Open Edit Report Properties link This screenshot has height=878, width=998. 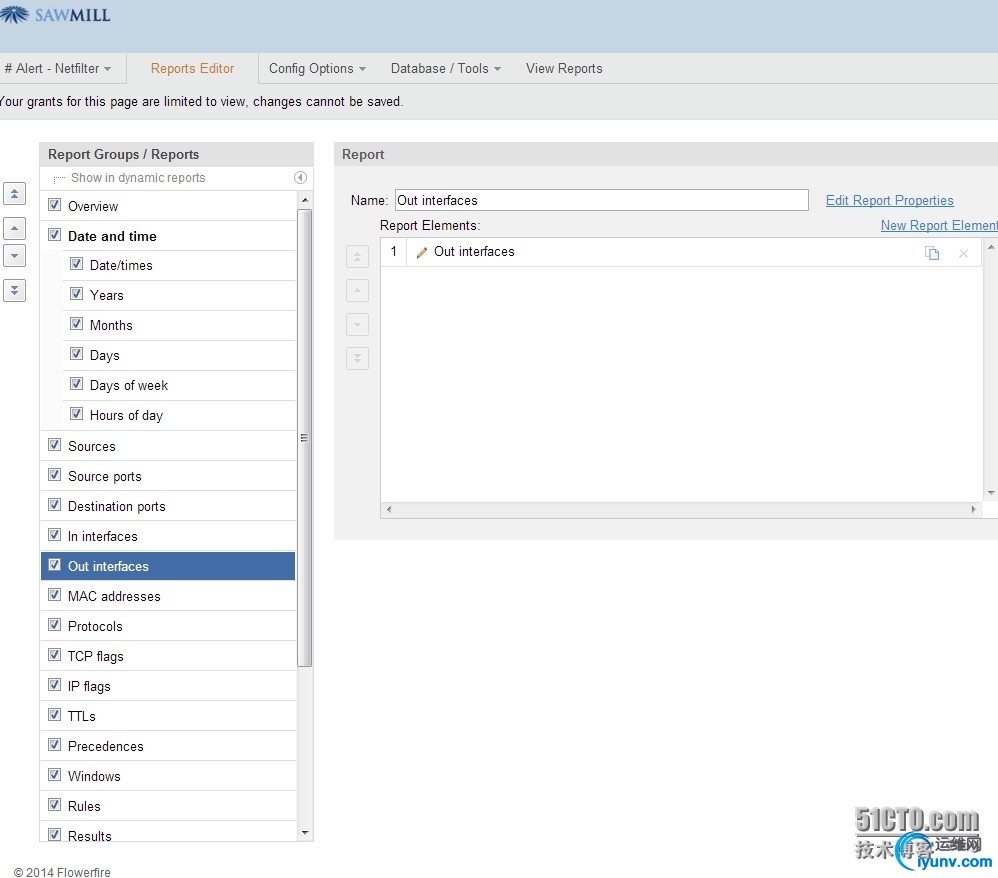(889, 201)
